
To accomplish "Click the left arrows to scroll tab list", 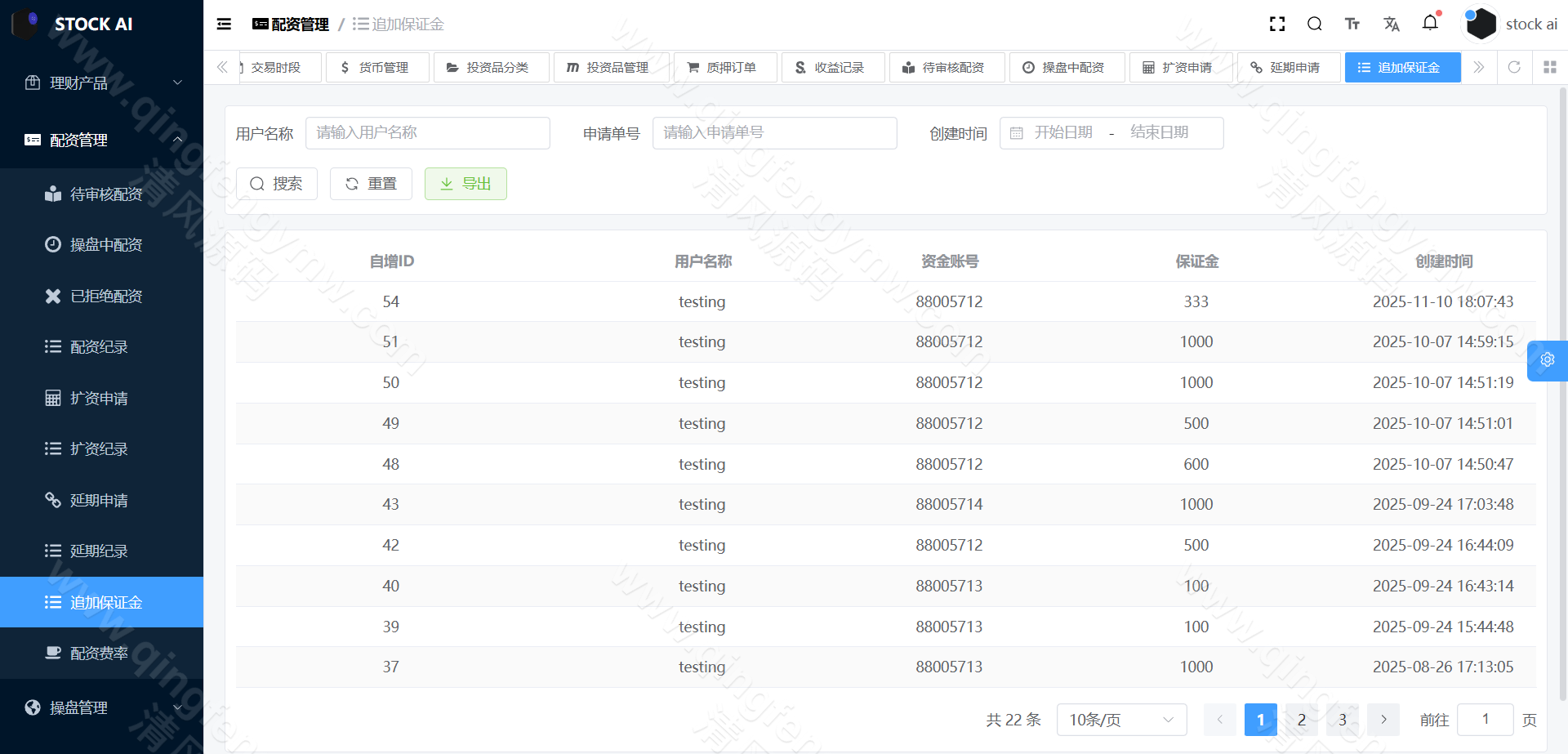I will (221, 67).
